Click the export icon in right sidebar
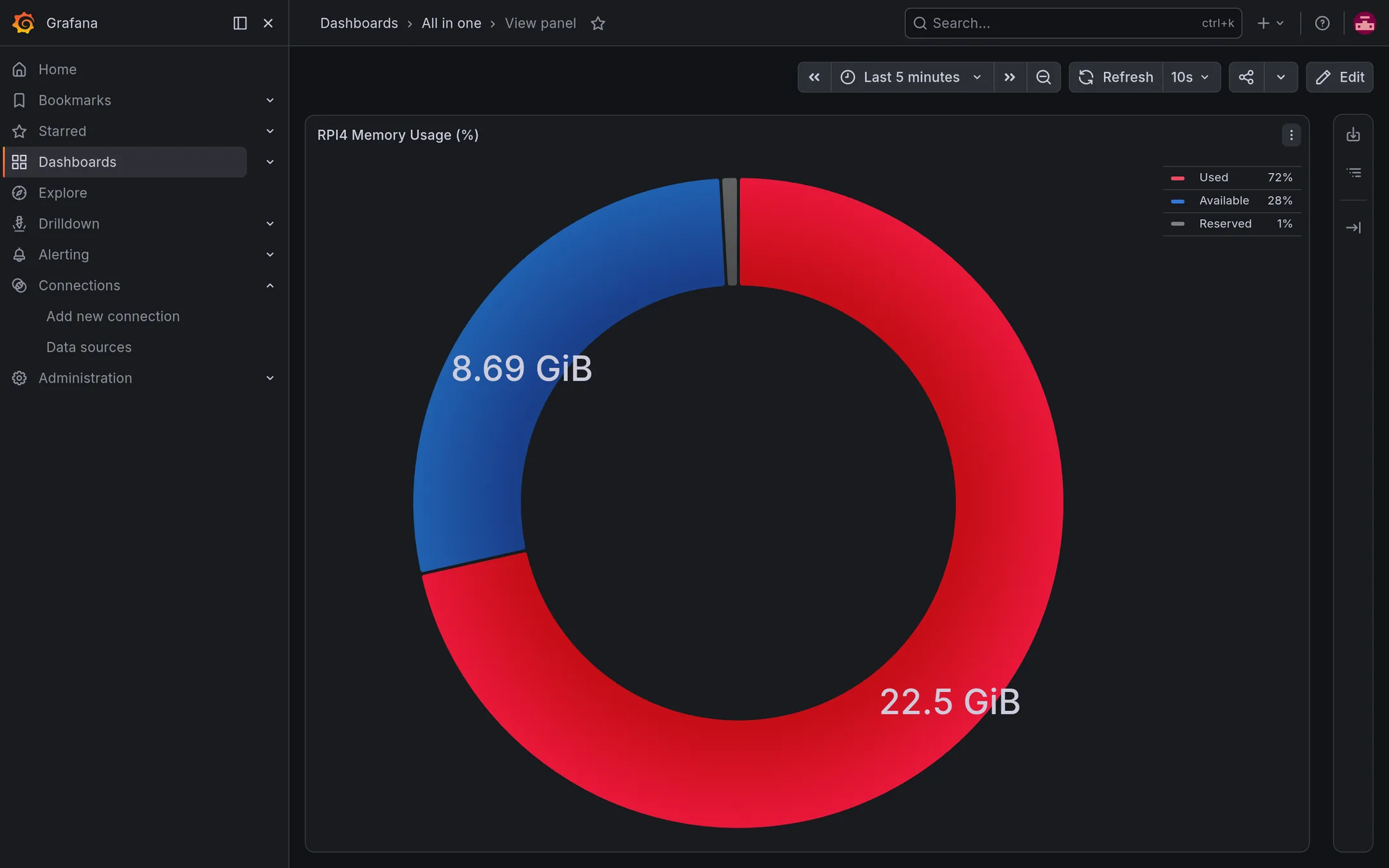 [1353, 134]
